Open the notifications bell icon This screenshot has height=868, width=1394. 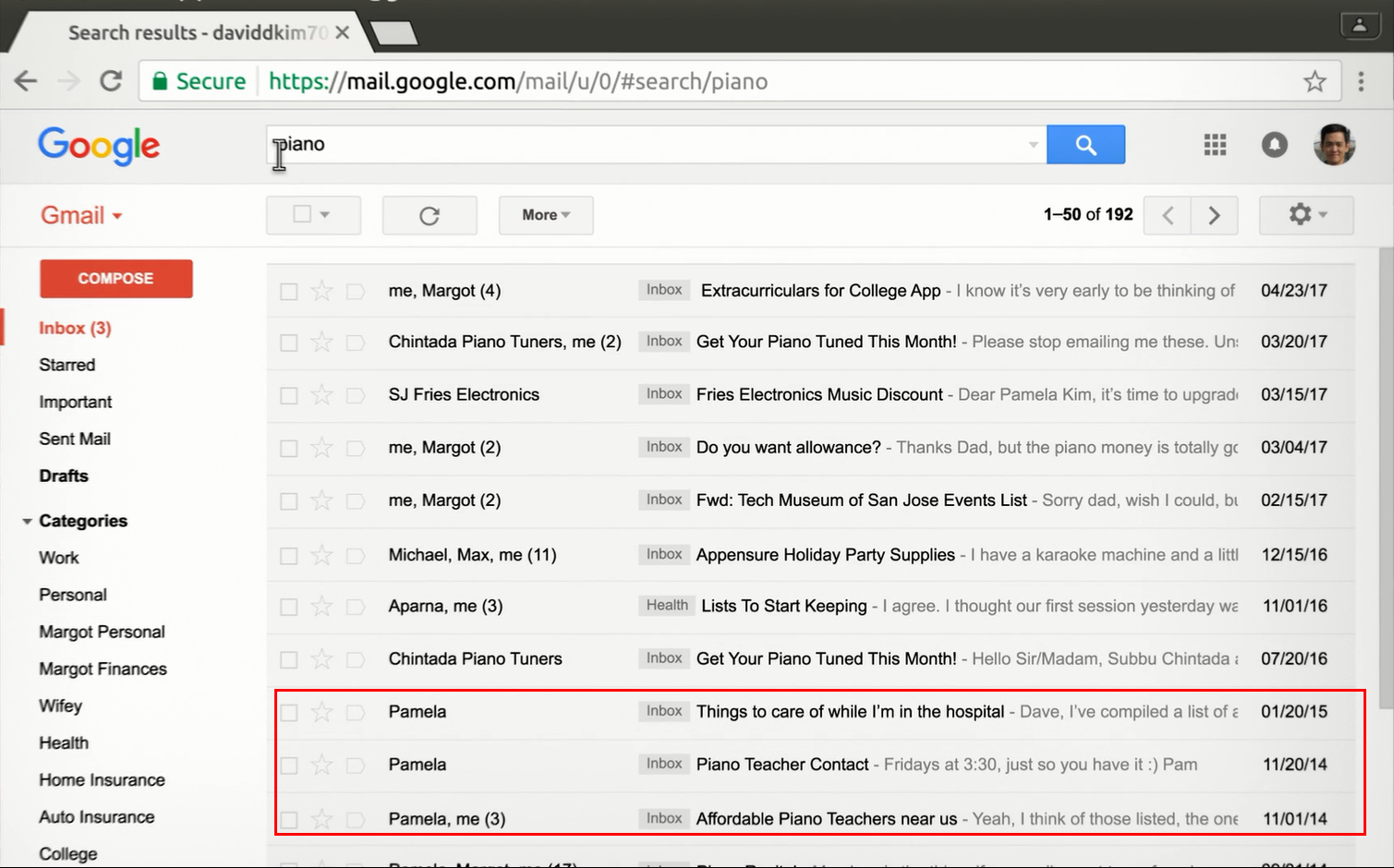click(1274, 145)
